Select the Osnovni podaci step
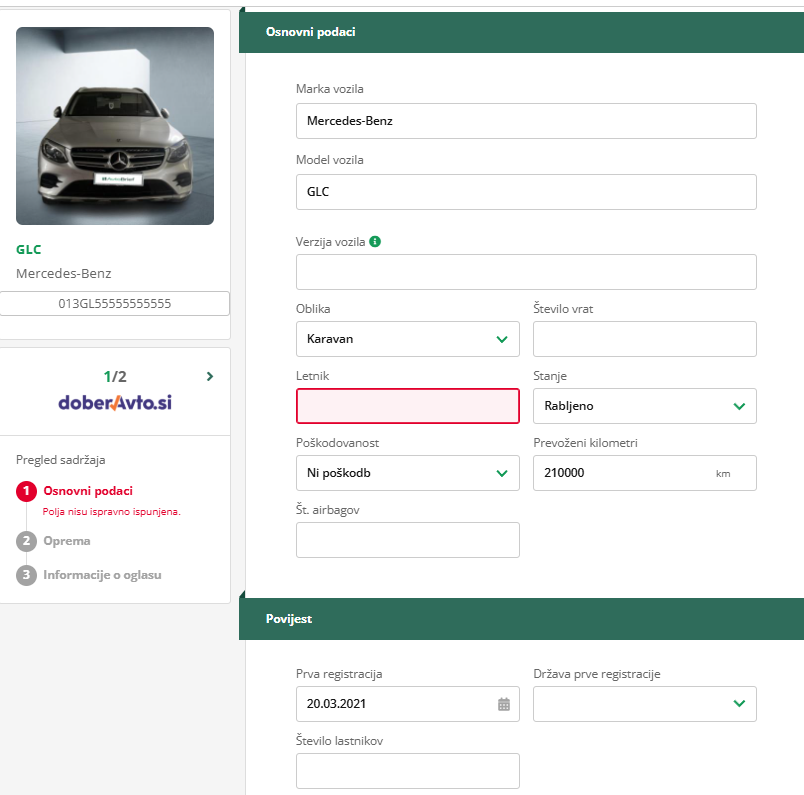Image resolution: width=804 pixels, height=795 pixels. coord(88,491)
